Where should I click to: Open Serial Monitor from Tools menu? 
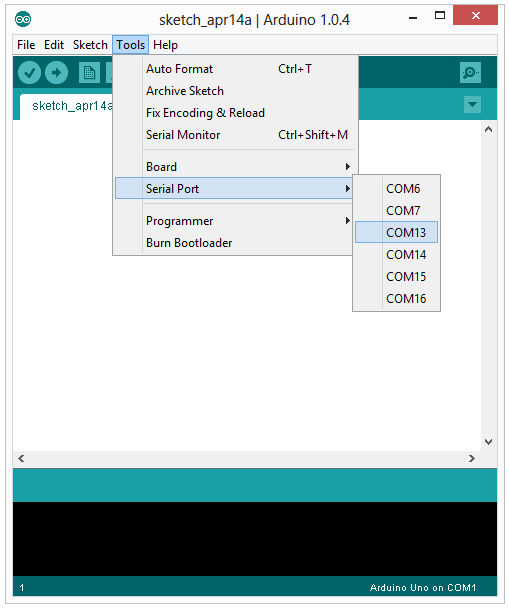coord(236,135)
